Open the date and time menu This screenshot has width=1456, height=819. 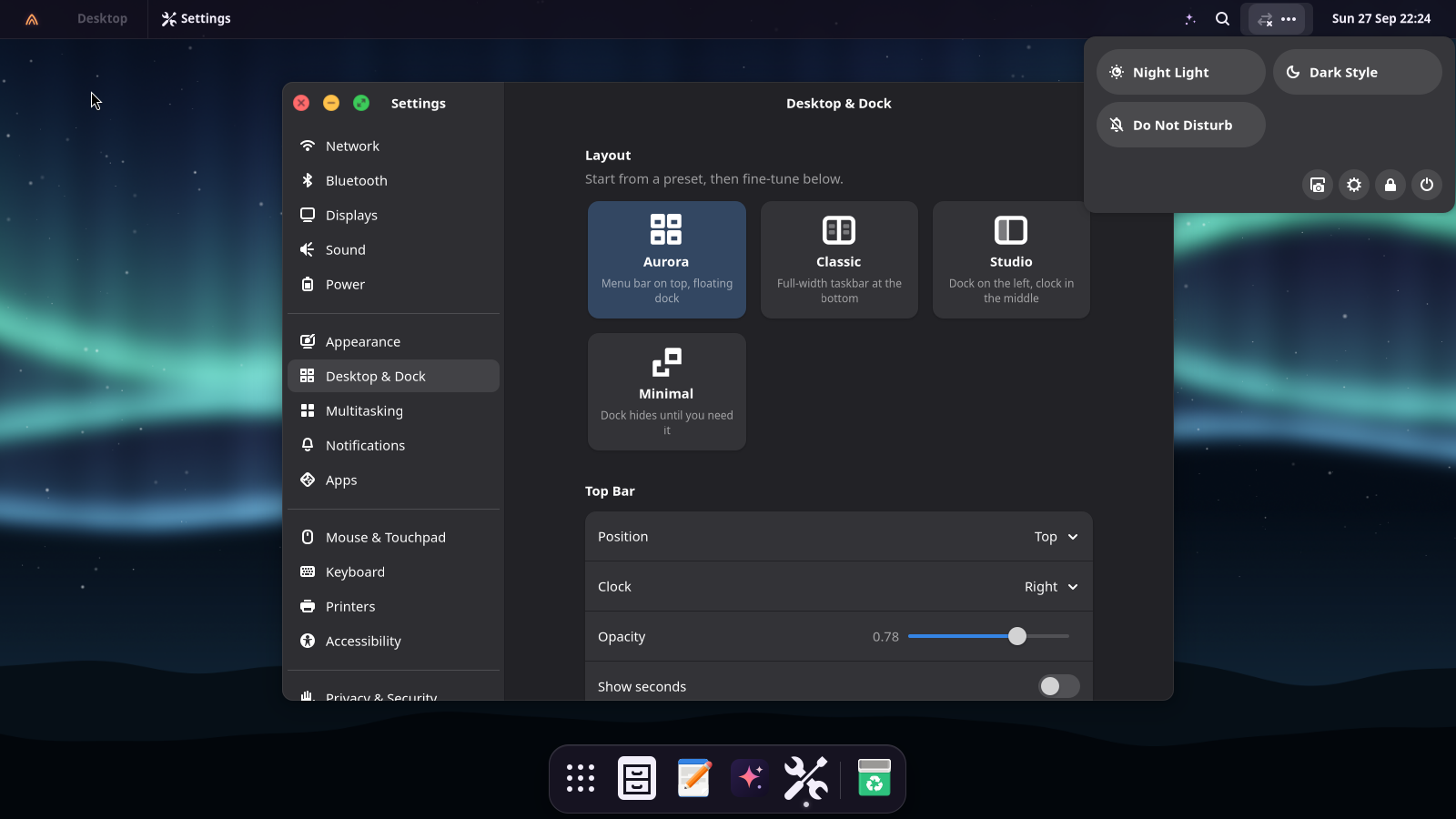(1381, 19)
